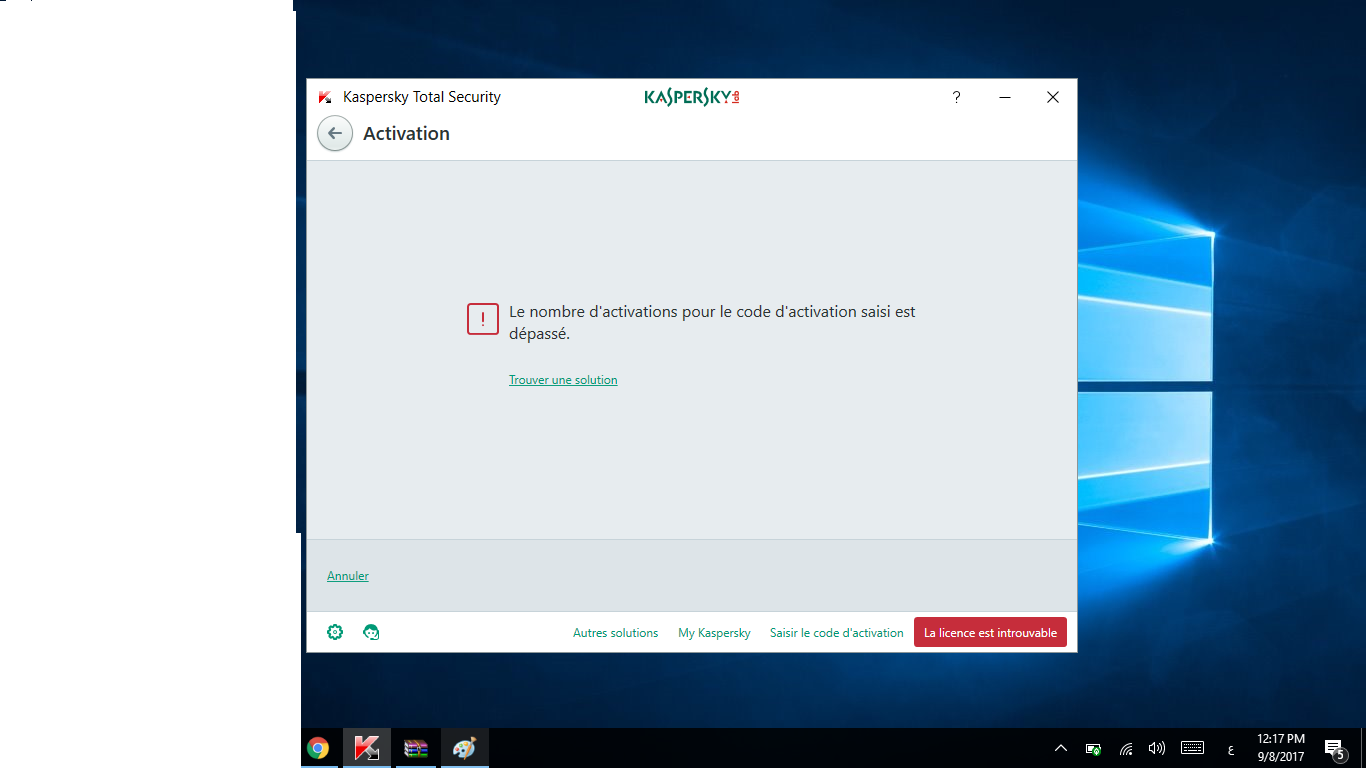Image resolution: width=1366 pixels, height=768 pixels.
Task: Minimize the Kaspersky Total Security window
Action: [x=1005, y=97]
